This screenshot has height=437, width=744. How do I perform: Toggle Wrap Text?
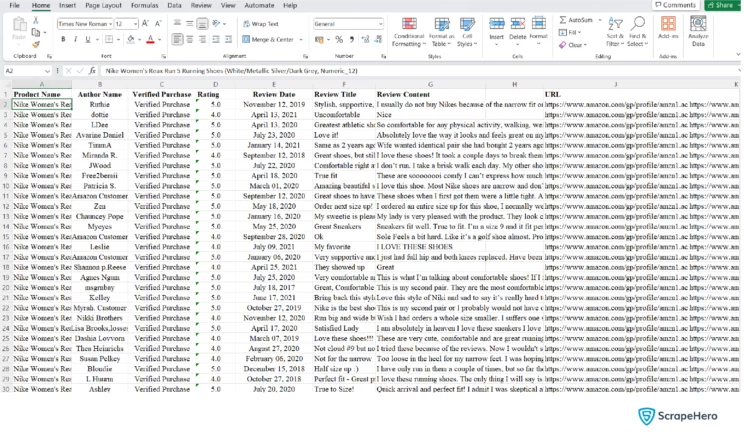(260, 24)
